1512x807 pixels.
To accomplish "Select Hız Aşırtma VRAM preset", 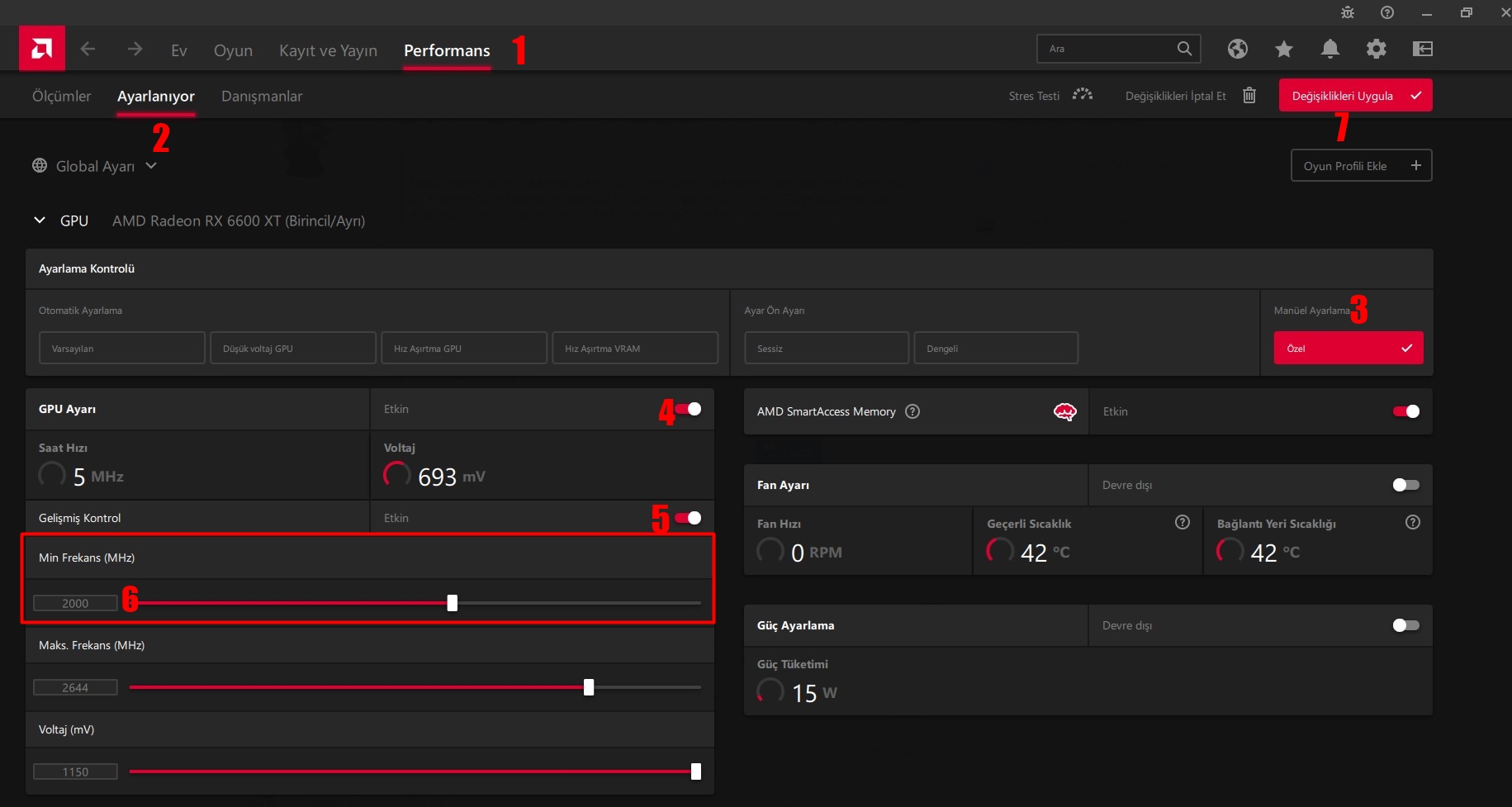I will (635, 348).
